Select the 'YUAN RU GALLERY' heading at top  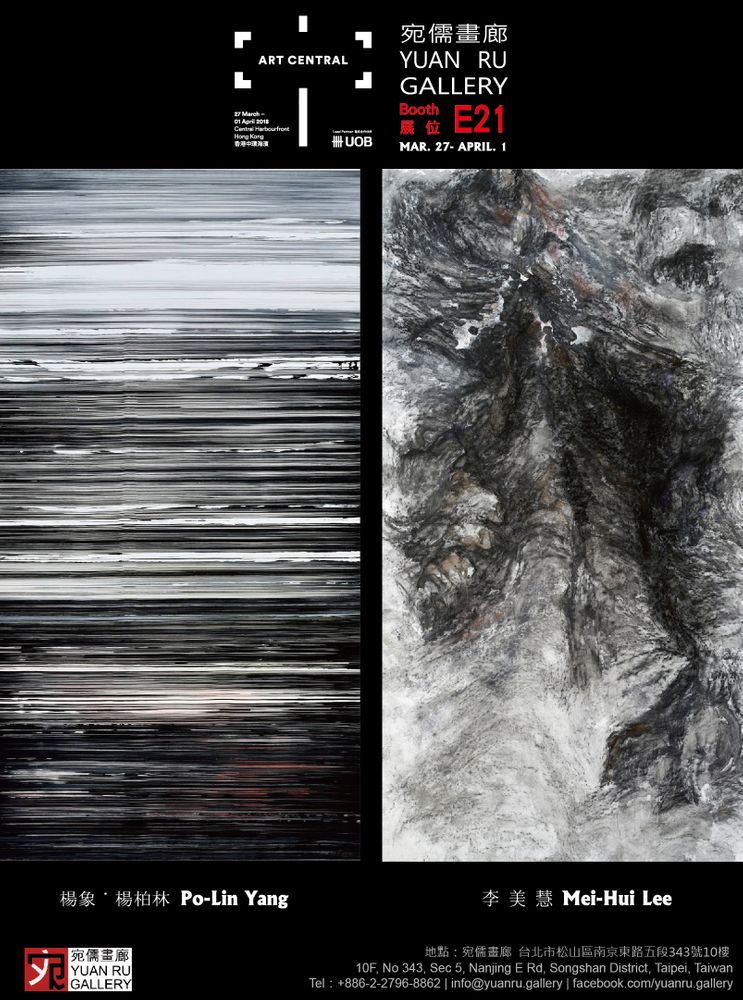(453, 72)
